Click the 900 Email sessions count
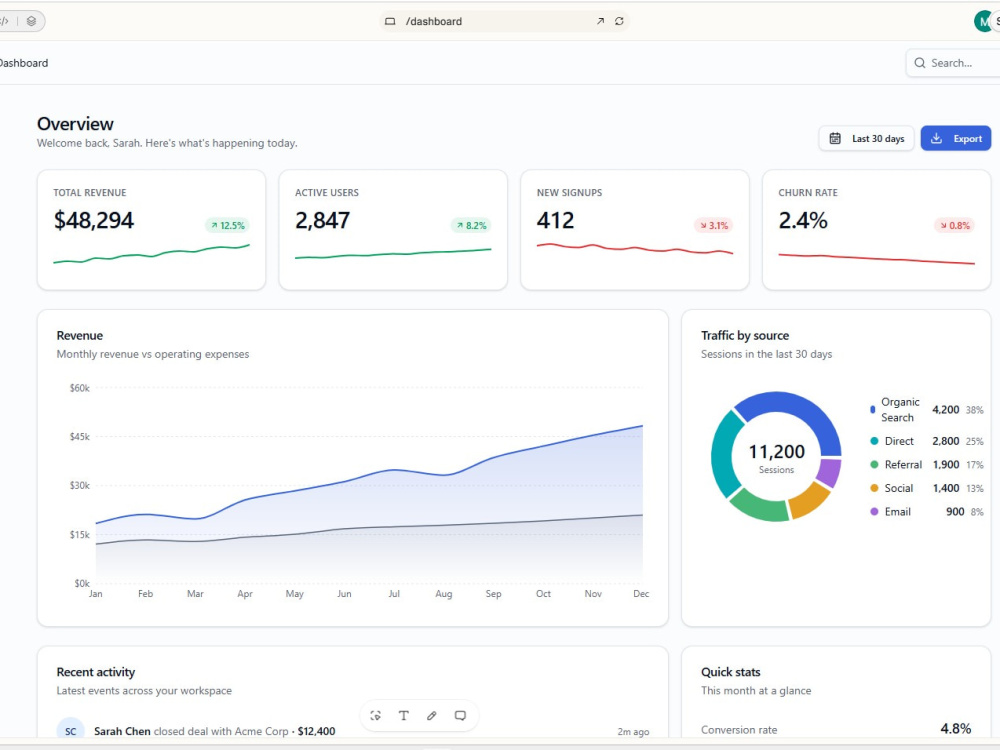 (955, 511)
